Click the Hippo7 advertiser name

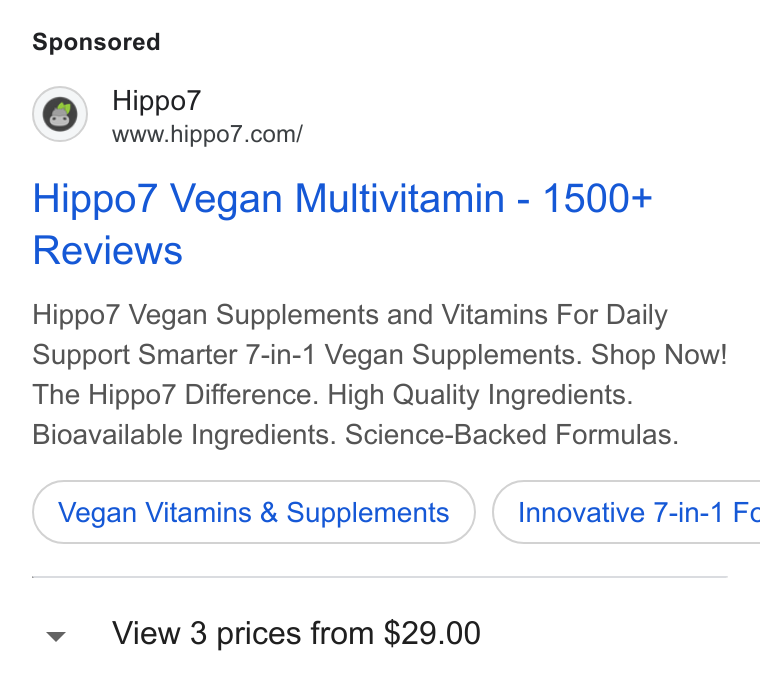pos(157,100)
